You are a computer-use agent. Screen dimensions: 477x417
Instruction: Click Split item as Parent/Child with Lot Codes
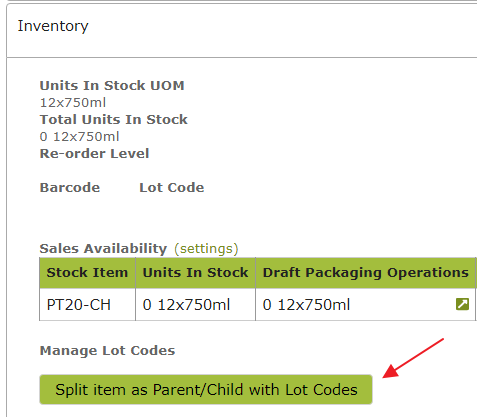(206, 389)
